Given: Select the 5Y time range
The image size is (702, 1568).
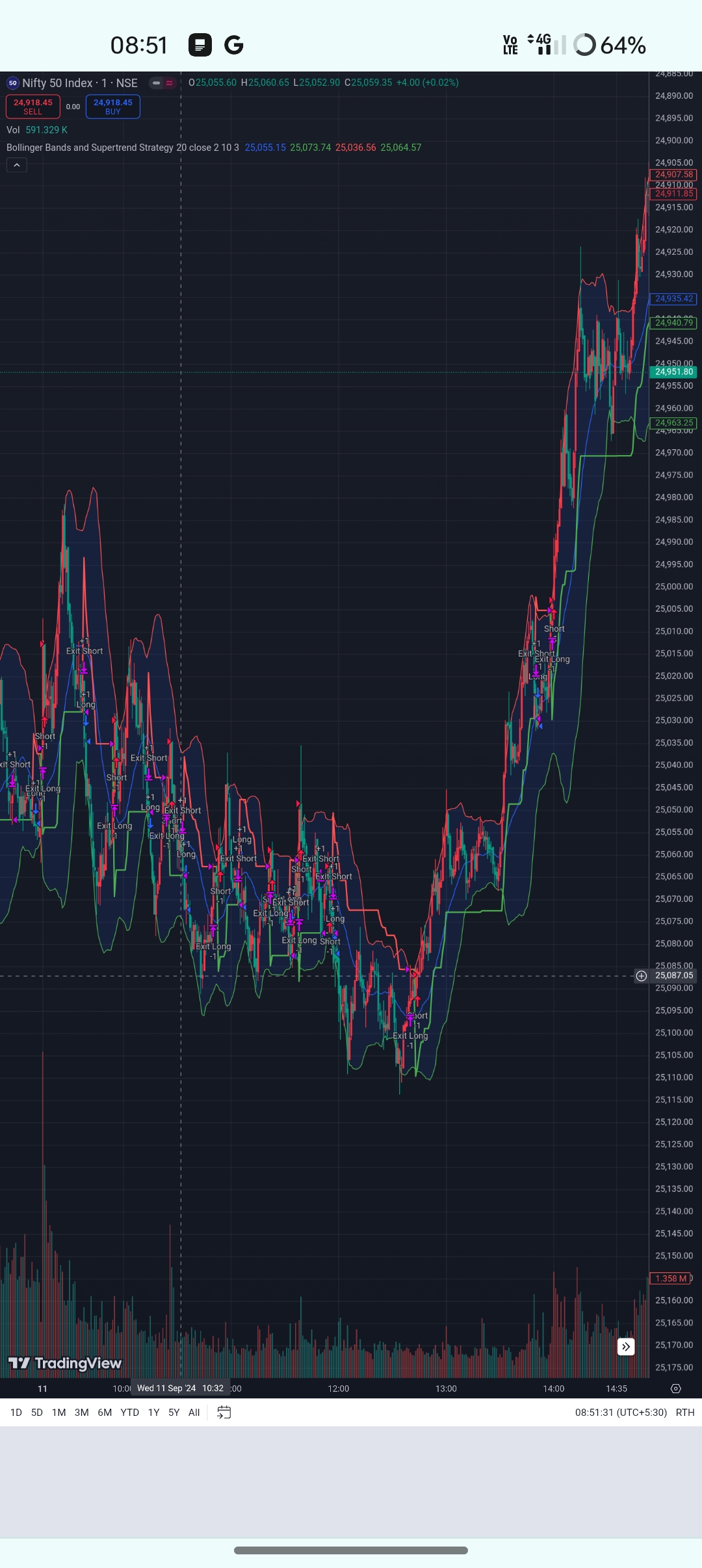Looking at the screenshot, I should coord(174,1412).
